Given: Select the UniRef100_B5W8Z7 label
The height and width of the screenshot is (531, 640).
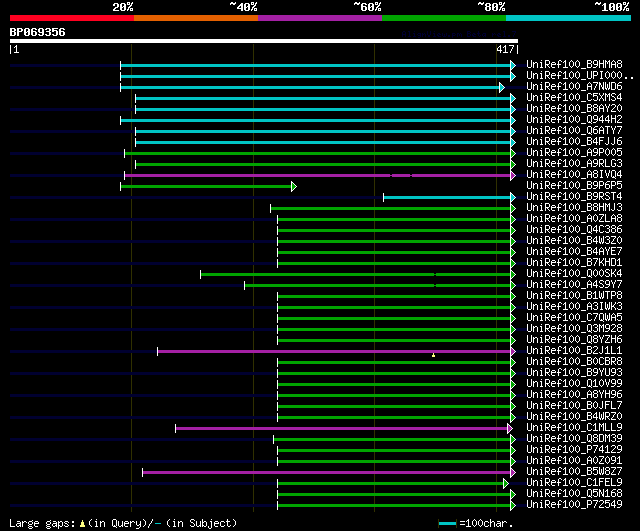Looking at the screenshot, I should (x=574, y=472).
